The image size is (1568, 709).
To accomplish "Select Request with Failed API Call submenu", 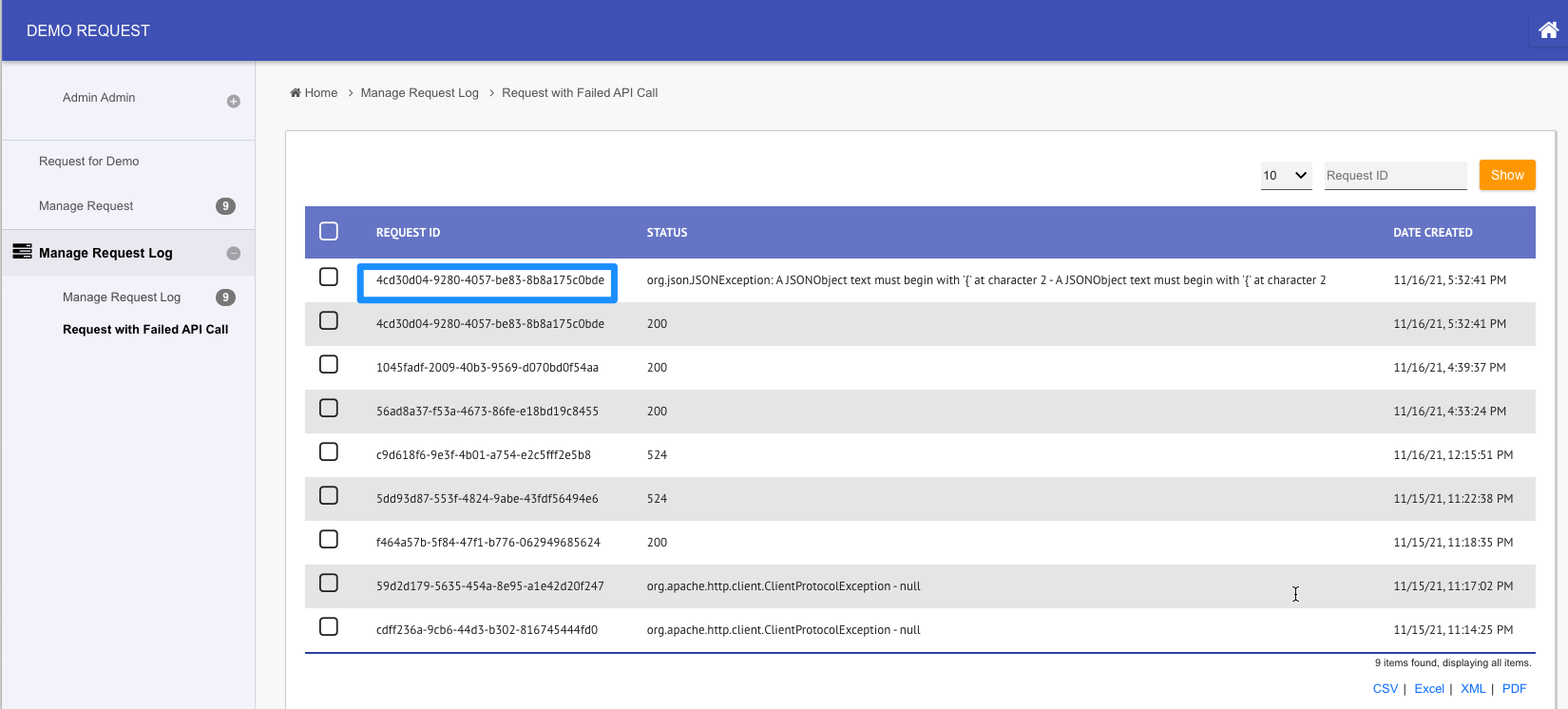I will [x=145, y=330].
